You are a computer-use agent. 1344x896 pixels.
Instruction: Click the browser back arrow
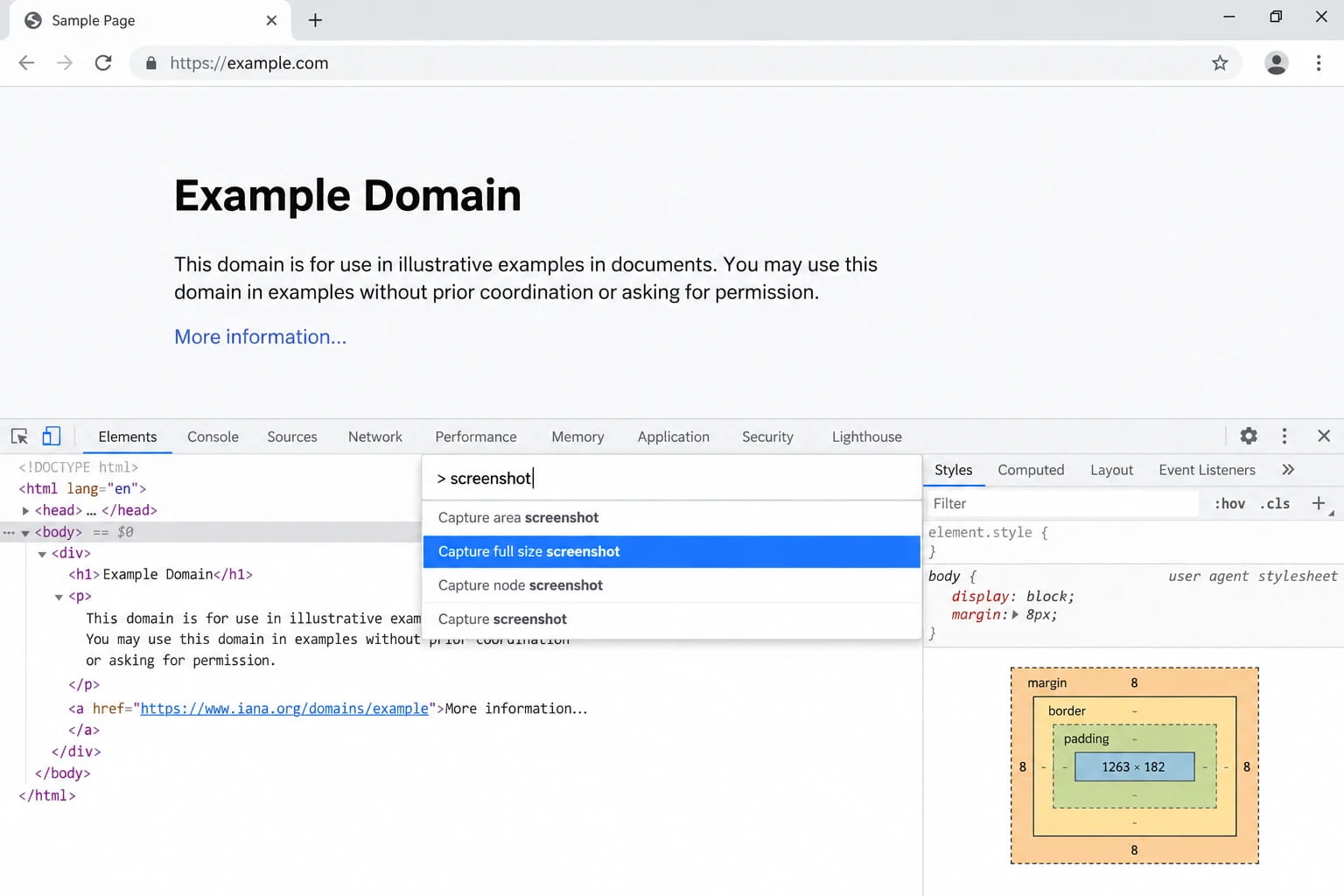(26, 63)
